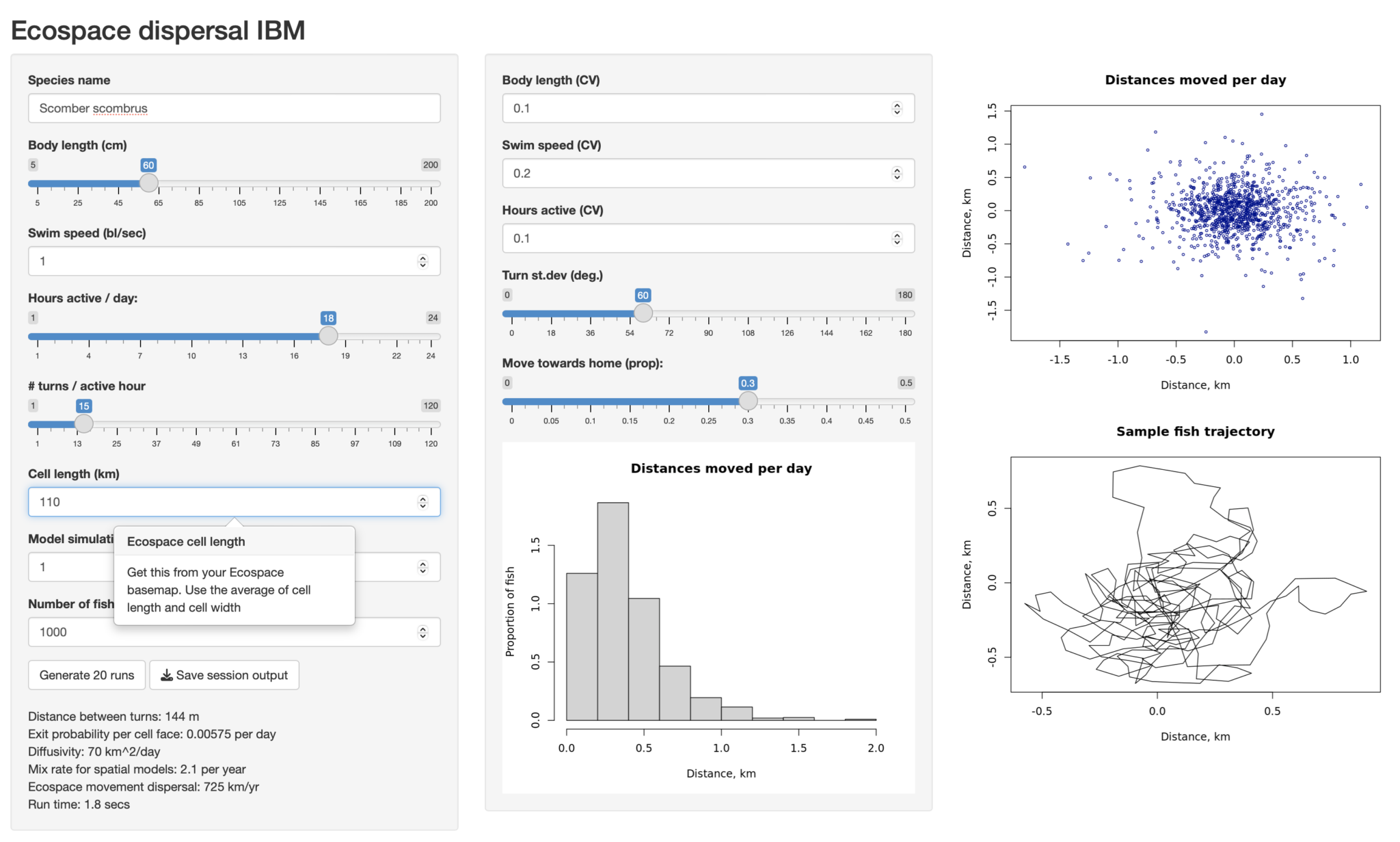
Task: Click the Move towards home slider handle
Action: (748, 402)
